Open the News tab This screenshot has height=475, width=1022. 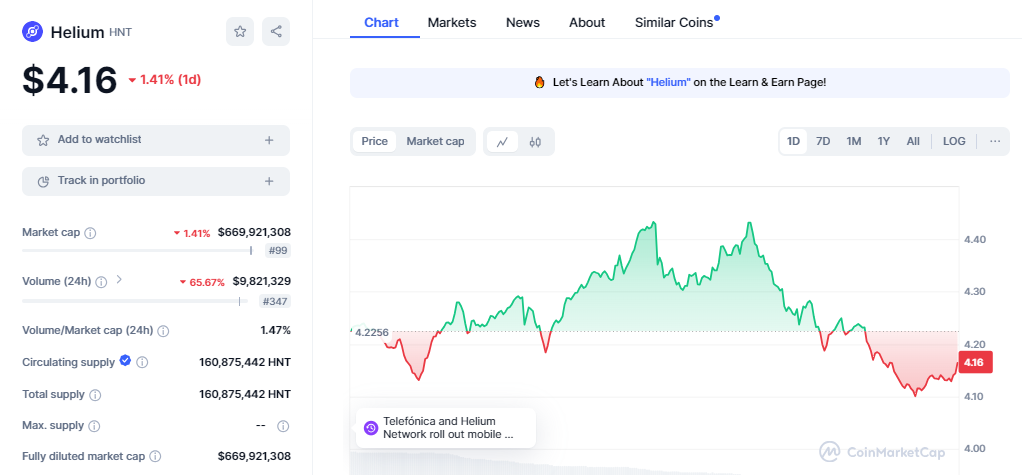point(523,23)
